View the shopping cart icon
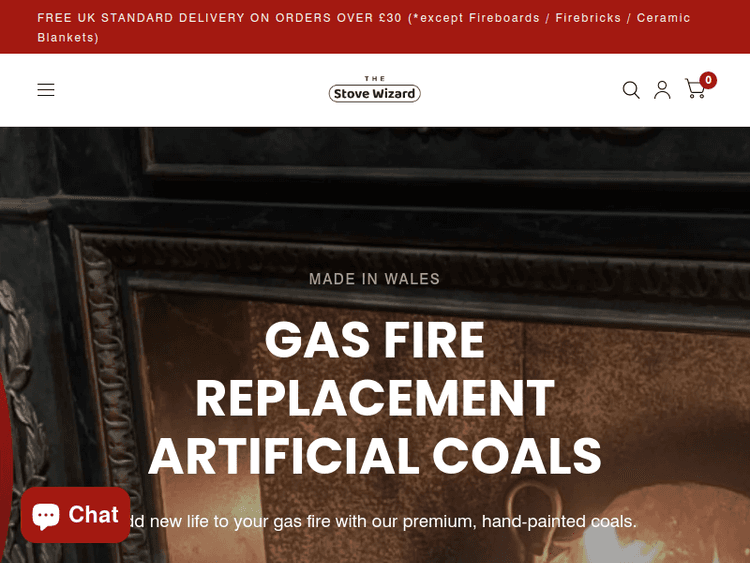Screen dimensions: 750x563 (x=695, y=88)
